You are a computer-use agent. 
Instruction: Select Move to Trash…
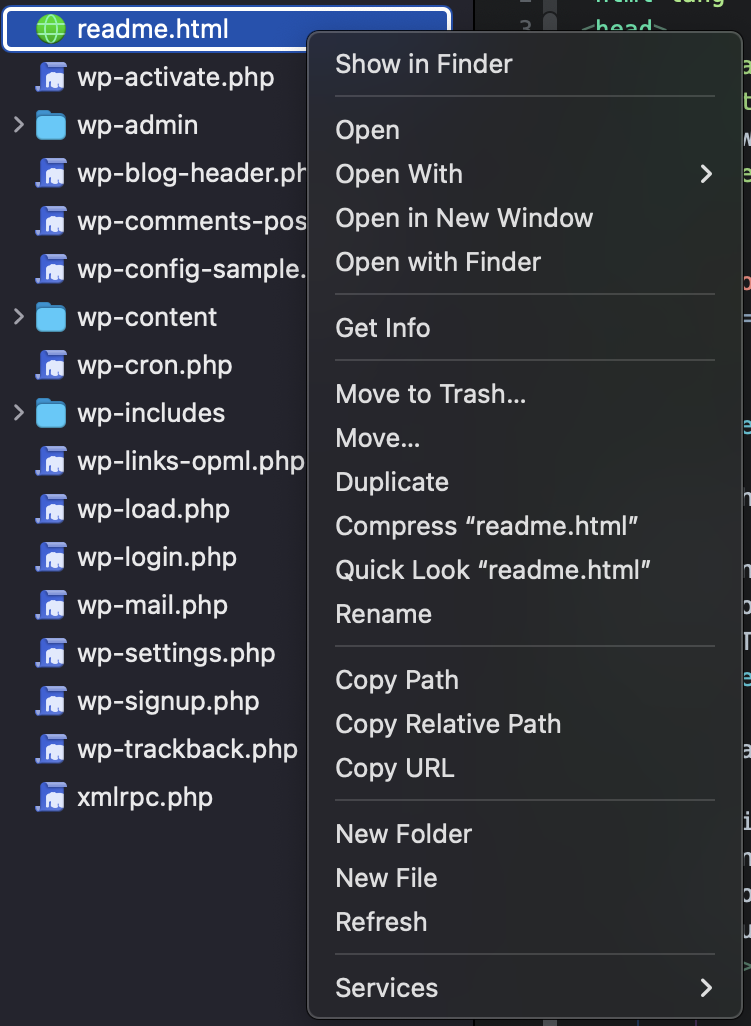point(430,394)
